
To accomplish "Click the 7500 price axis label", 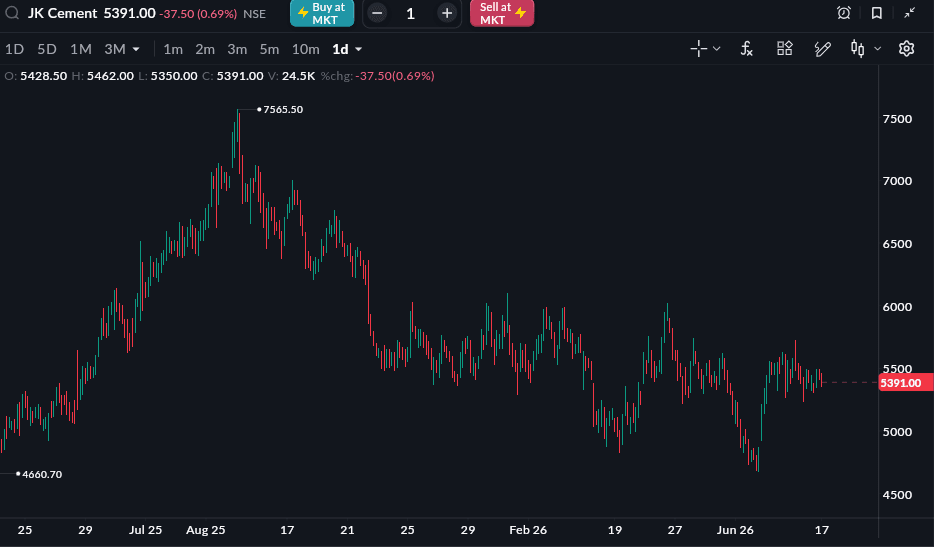I will [897, 119].
